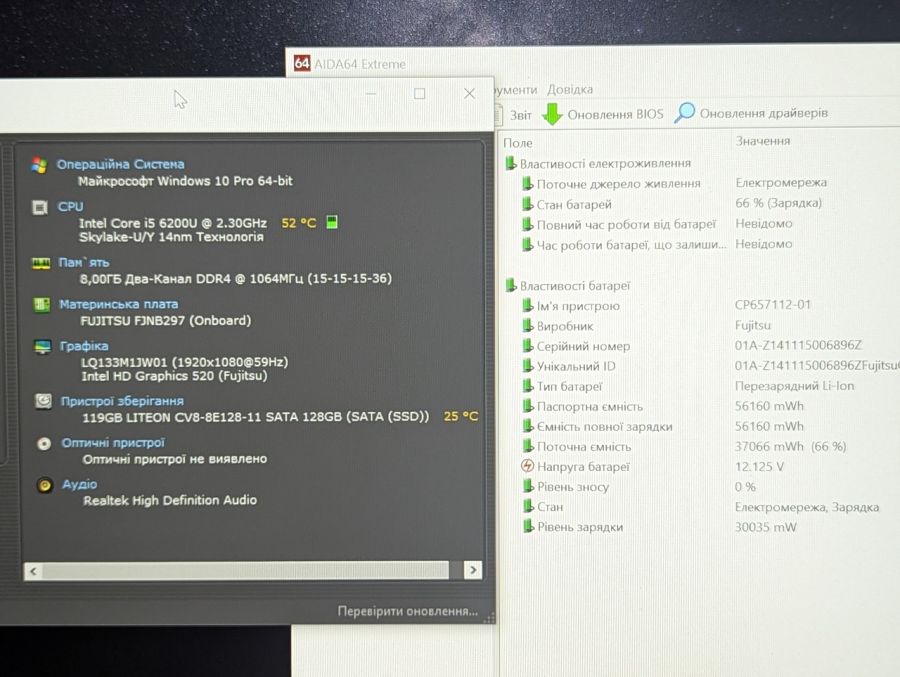
Task: Click the green Оновлення BIOS arrow icon
Action: tap(552, 114)
